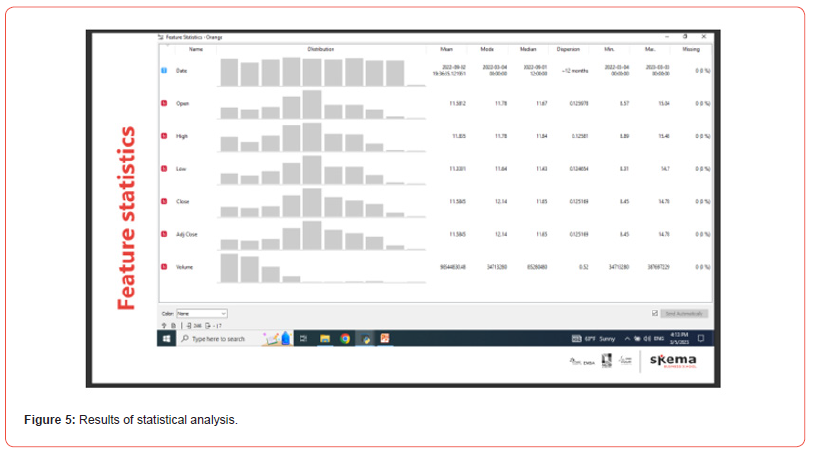819x454 pixels.
Task: Click the median value in the Open row
Action: (541, 103)
